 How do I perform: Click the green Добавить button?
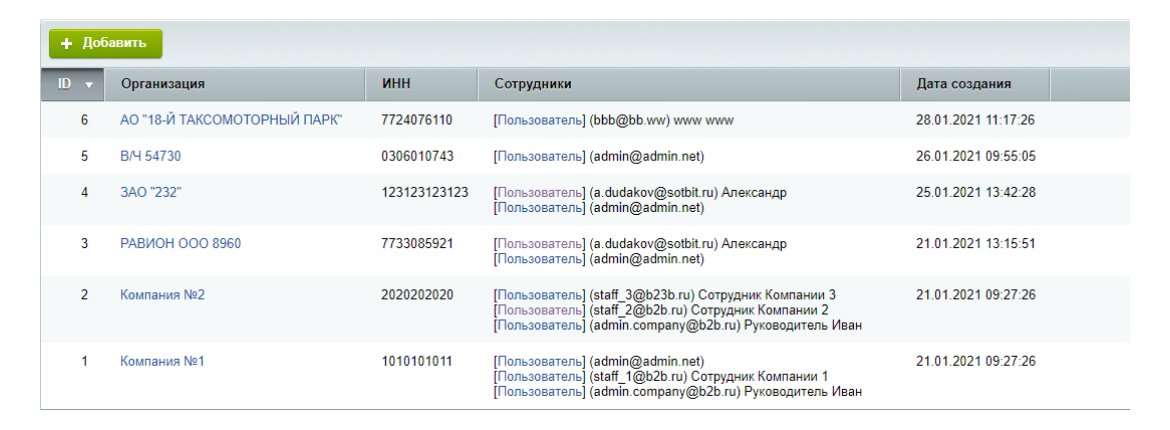click(105, 43)
